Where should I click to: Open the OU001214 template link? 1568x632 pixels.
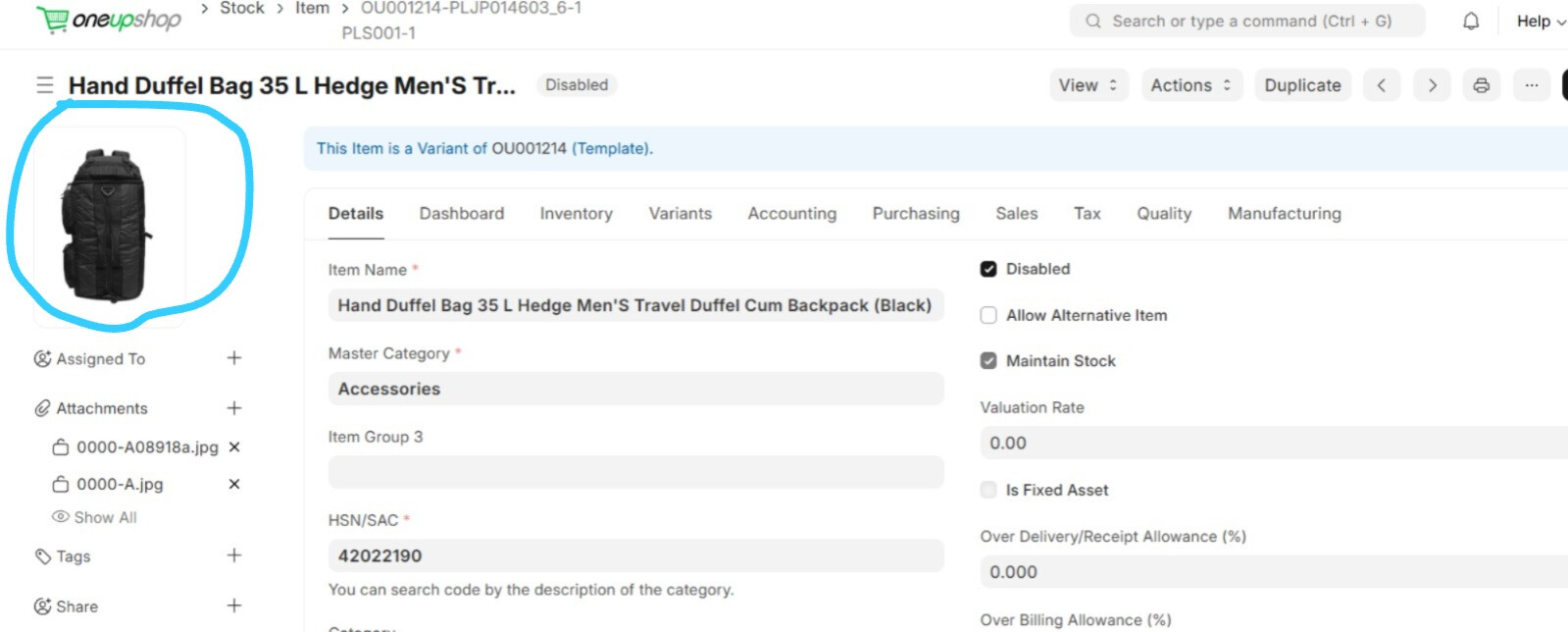[529, 149]
